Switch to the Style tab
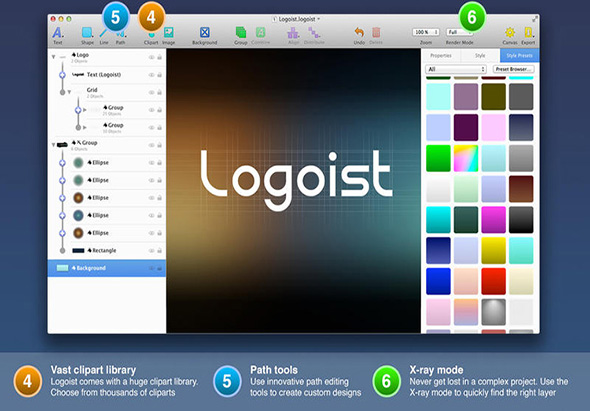The width and height of the screenshot is (590, 411). click(x=480, y=56)
